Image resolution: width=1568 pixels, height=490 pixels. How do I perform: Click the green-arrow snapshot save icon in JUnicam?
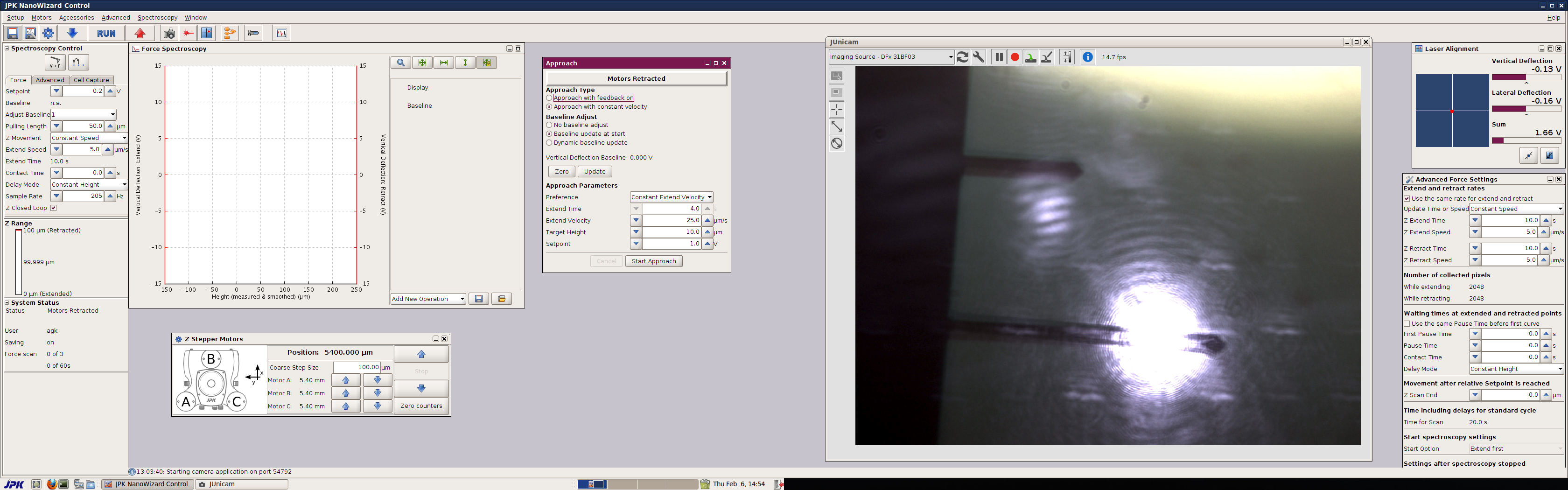pyautogui.click(x=1030, y=57)
